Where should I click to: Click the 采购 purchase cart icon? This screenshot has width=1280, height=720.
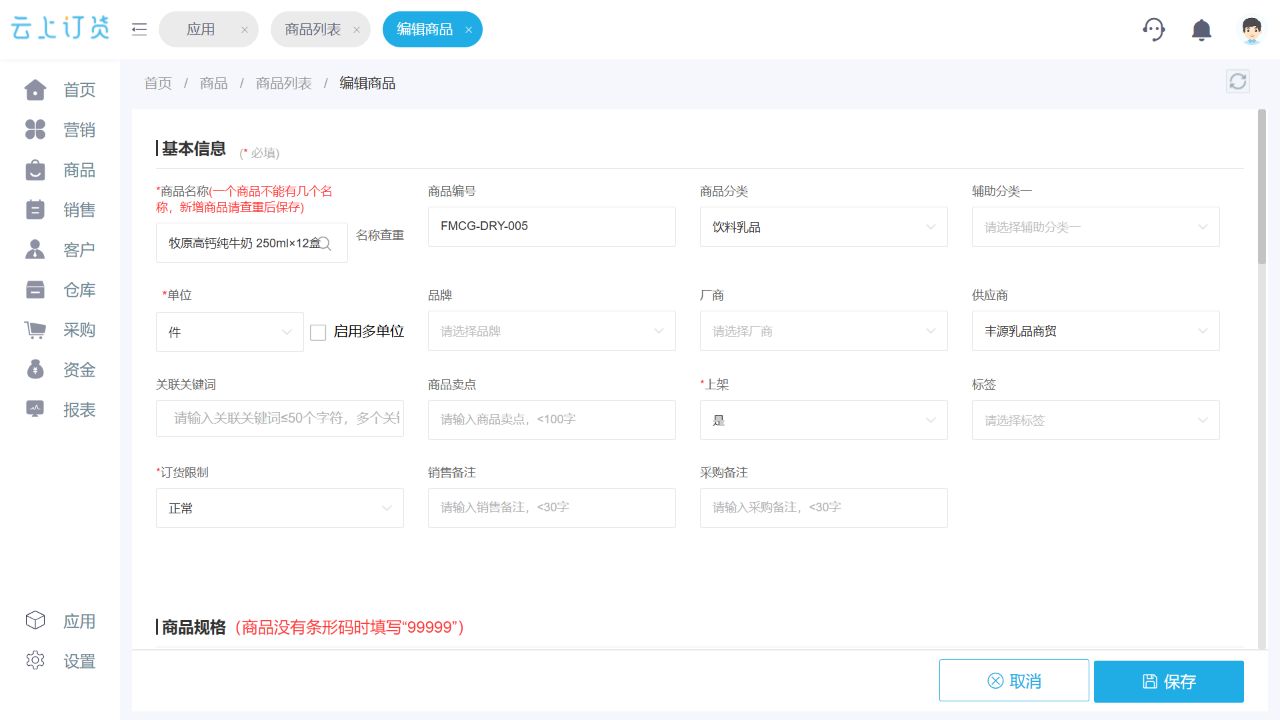(35, 330)
